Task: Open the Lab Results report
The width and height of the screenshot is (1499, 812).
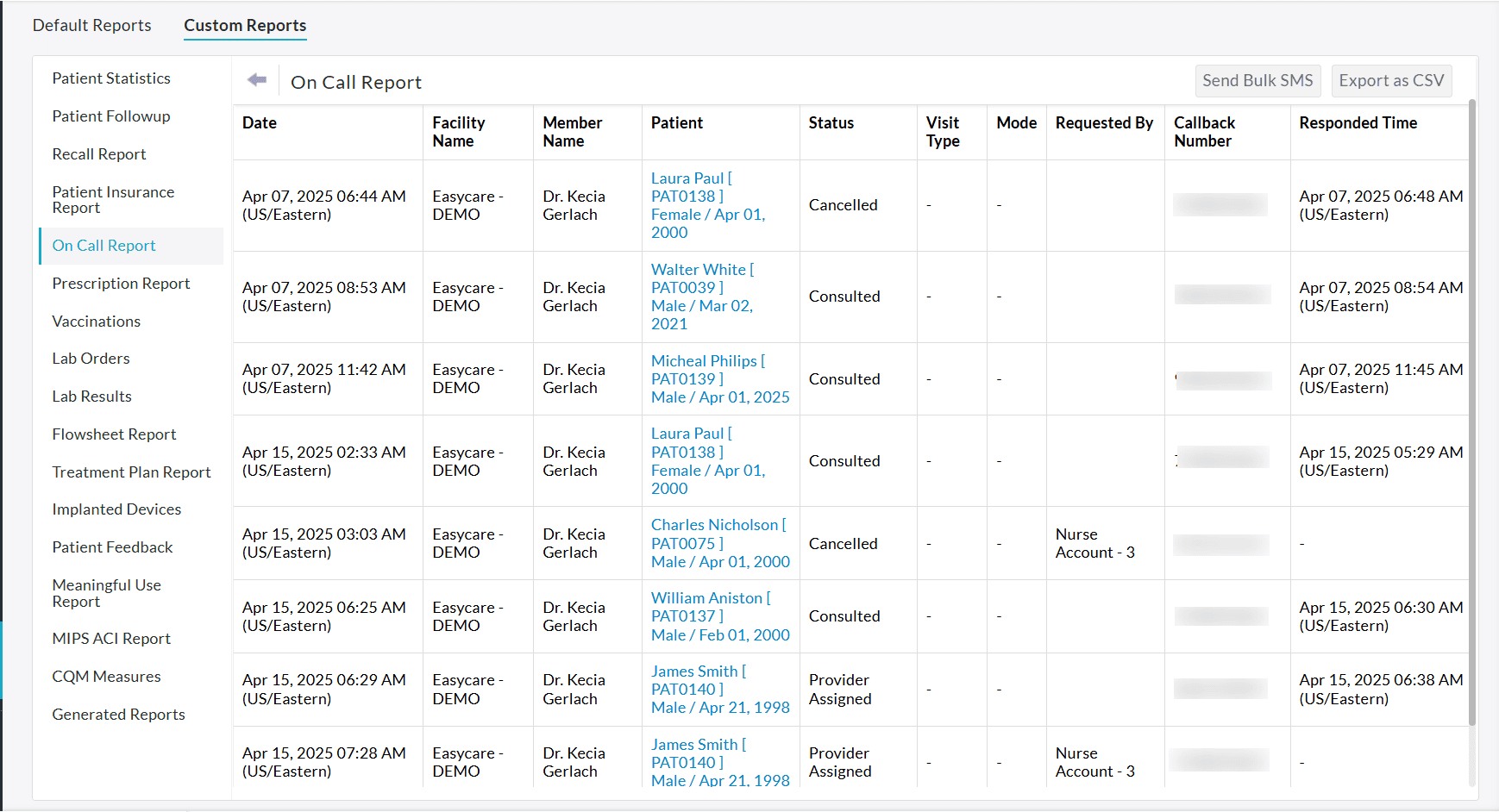Action: (91, 396)
